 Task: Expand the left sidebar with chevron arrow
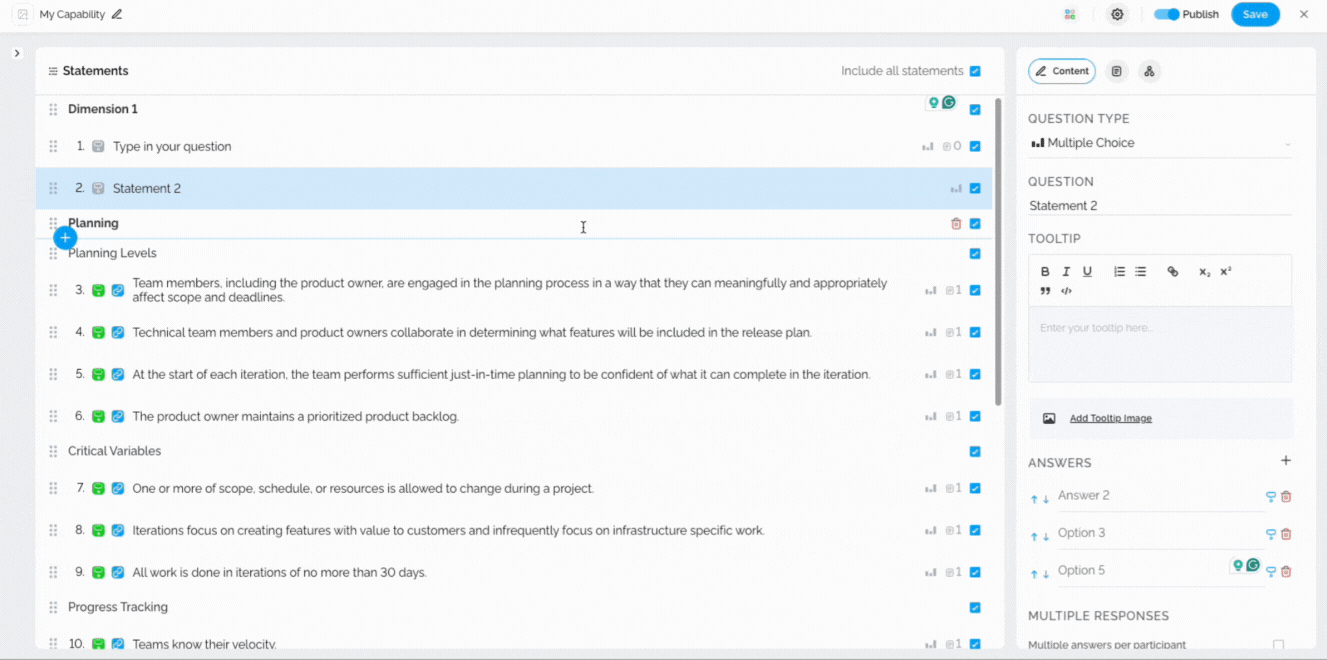point(17,53)
